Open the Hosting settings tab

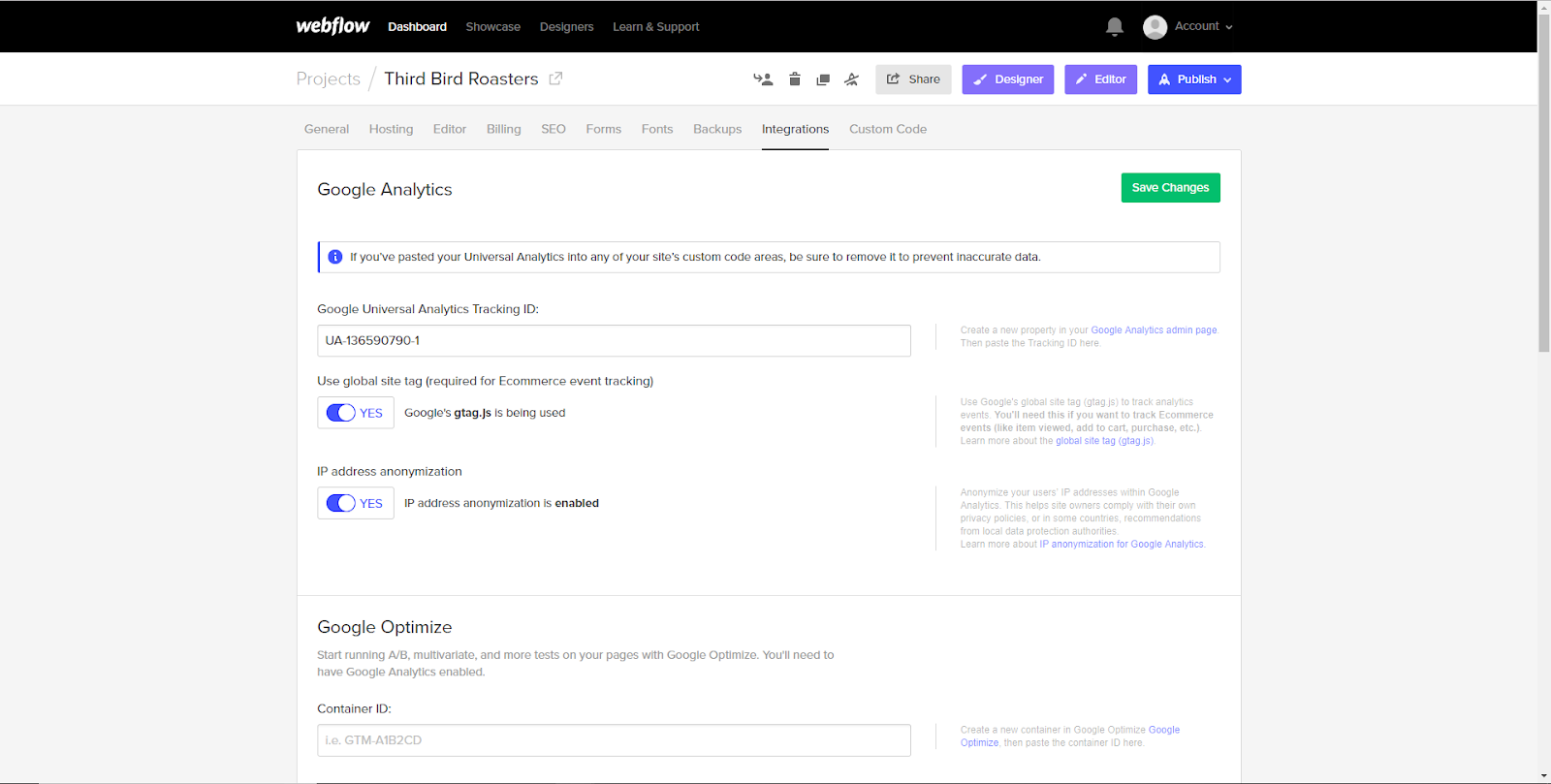click(x=391, y=129)
